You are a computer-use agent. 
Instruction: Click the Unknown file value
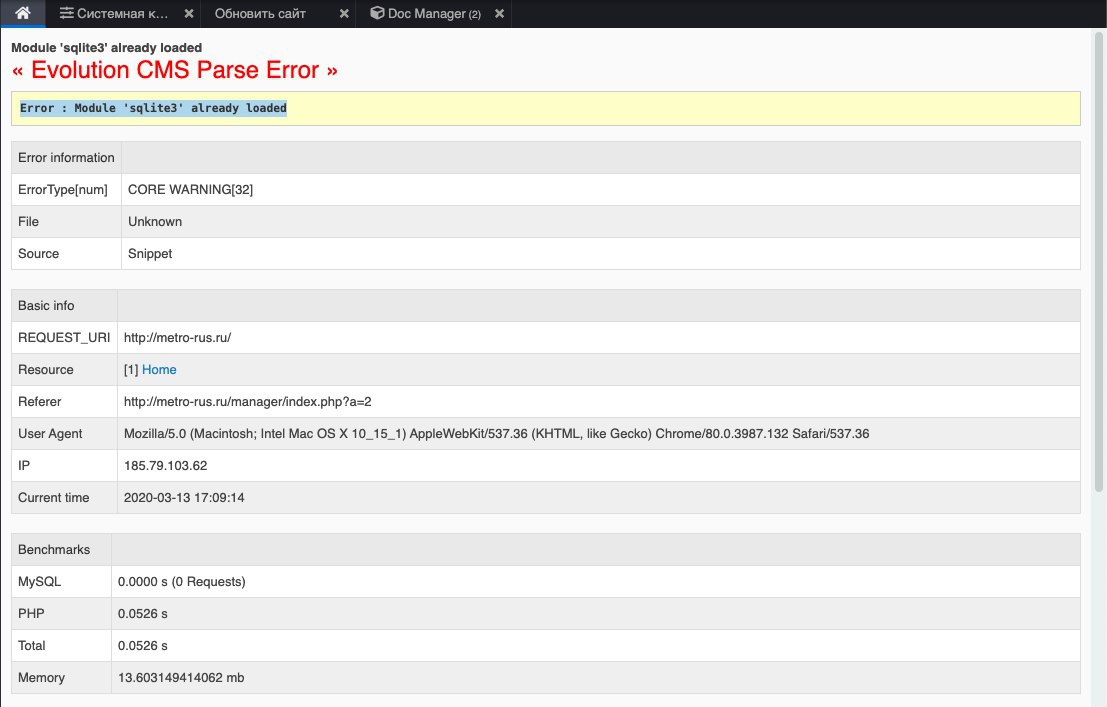[155, 221]
